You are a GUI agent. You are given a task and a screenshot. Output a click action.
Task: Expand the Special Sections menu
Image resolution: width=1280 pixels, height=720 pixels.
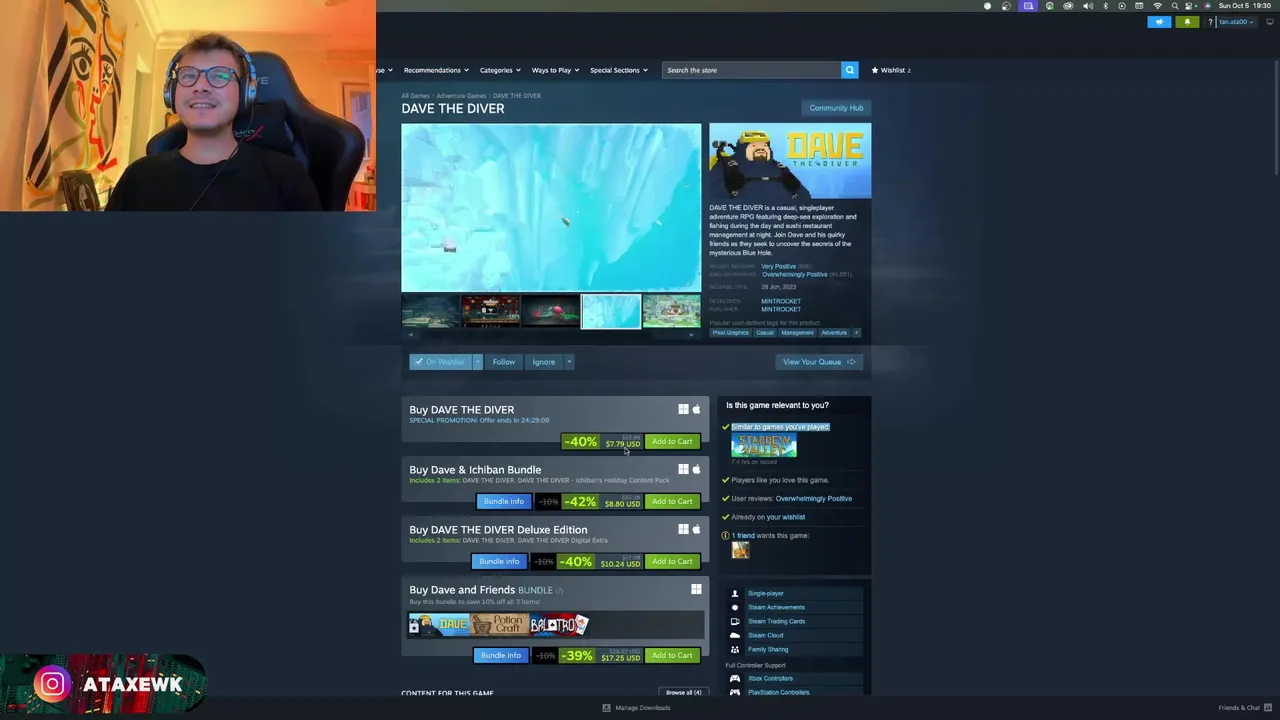pyautogui.click(x=618, y=70)
